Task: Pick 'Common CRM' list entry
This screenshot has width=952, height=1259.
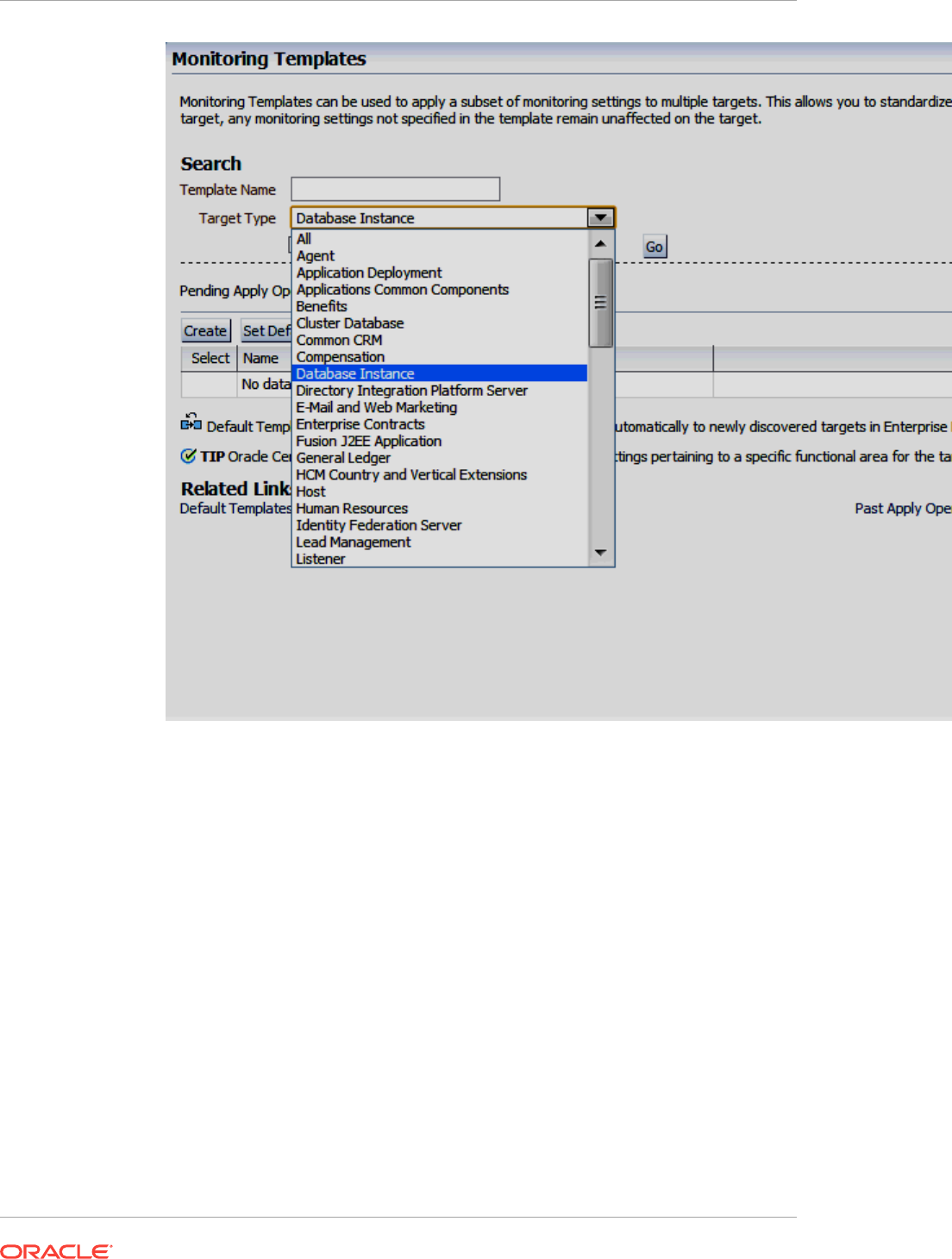Action: [x=440, y=340]
